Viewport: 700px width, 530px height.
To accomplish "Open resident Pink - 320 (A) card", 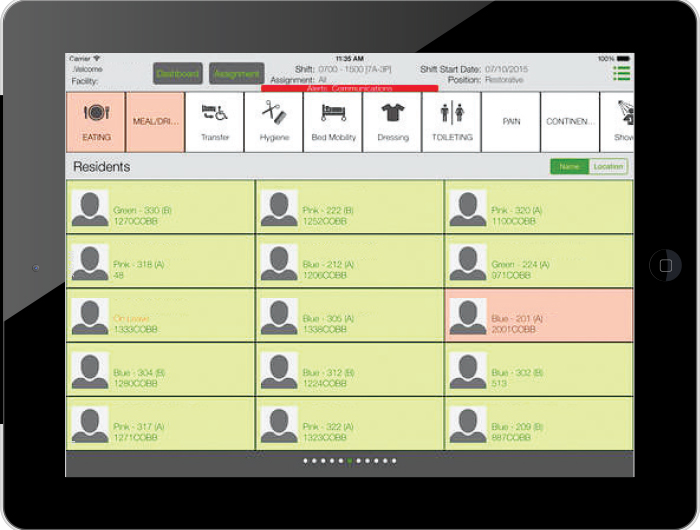I will [x=539, y=207].
